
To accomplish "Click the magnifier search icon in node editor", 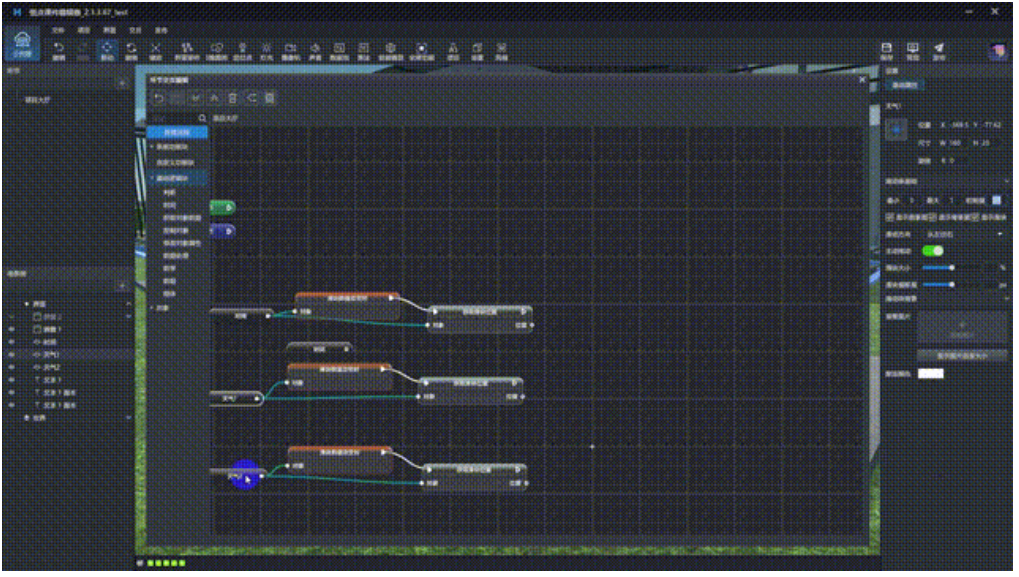I will 203,118.
